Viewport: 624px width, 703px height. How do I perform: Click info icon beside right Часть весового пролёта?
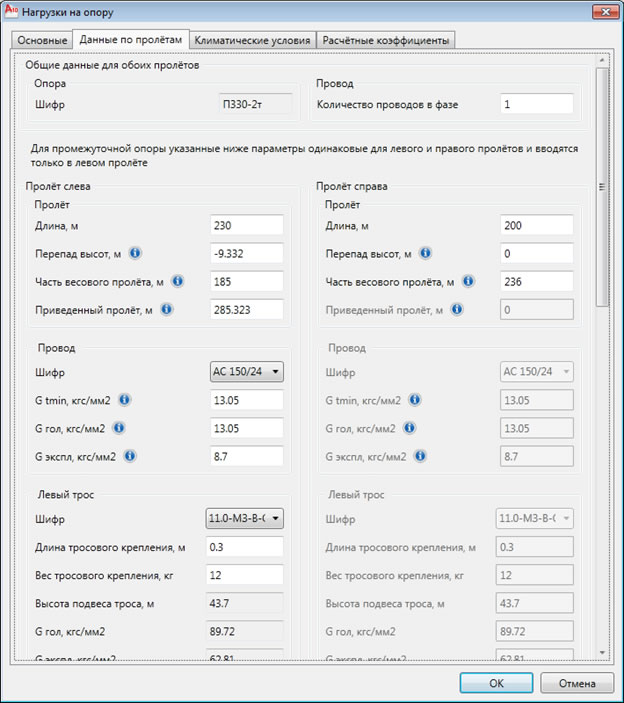pyautogui.click(x=468, y=282)
